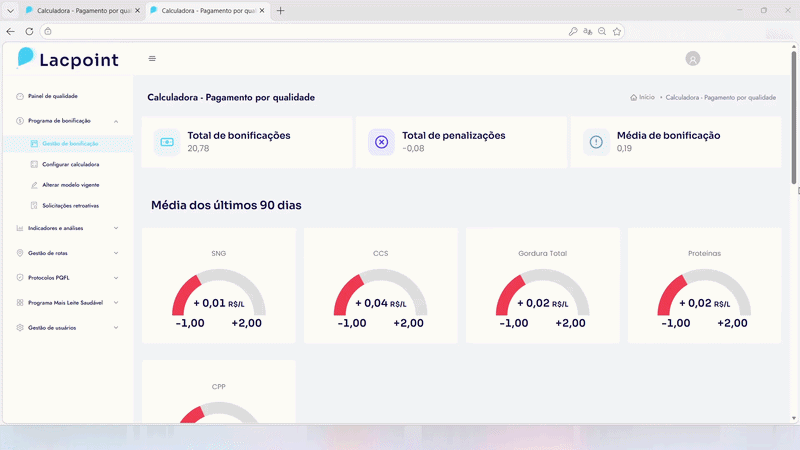The height and width of the screenshot is (450, 800).
Task: Click the browser zoom magnifier icon
Action: tap(602, 31)
